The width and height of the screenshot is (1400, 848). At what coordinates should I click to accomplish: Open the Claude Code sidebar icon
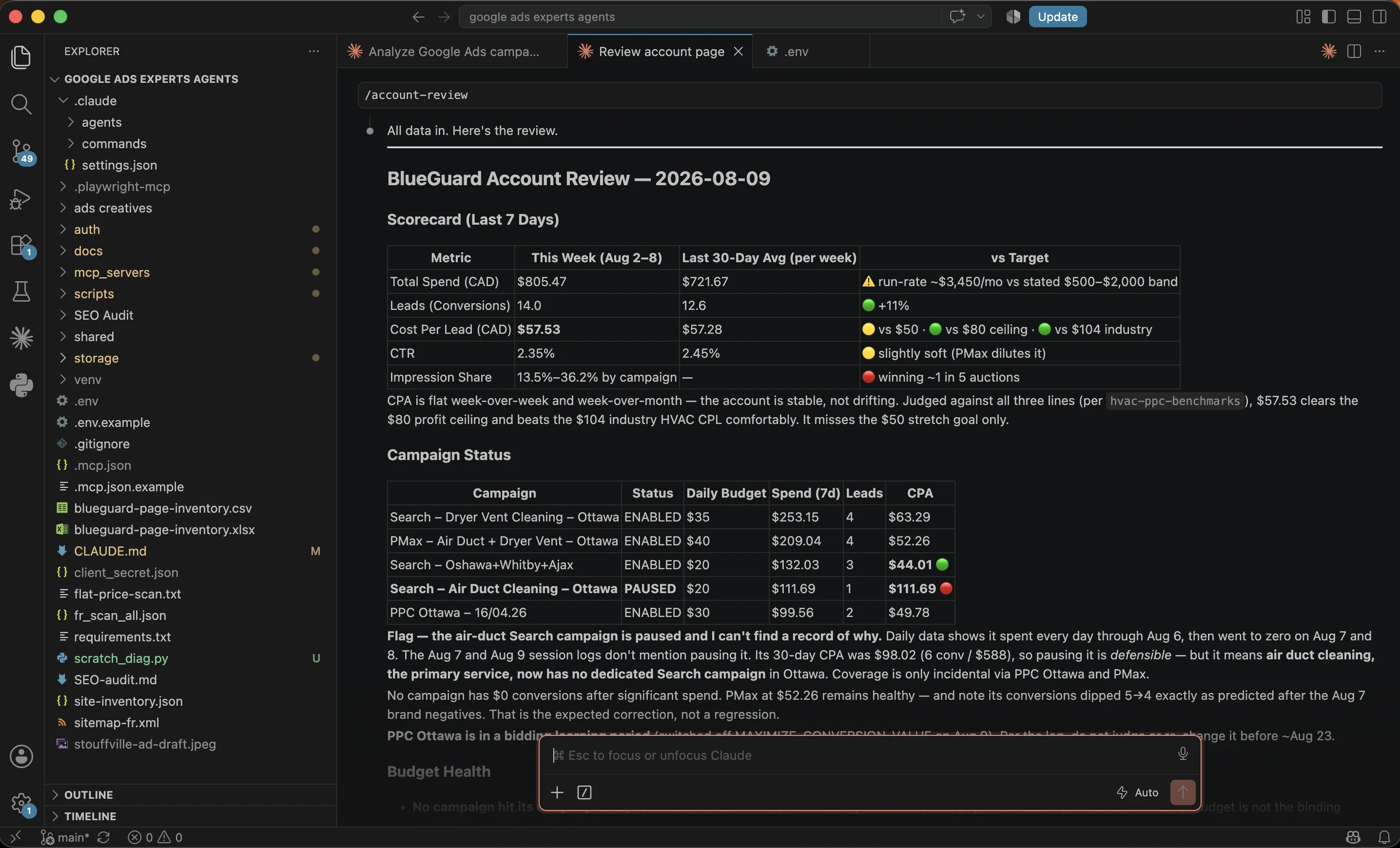(21, 339)
